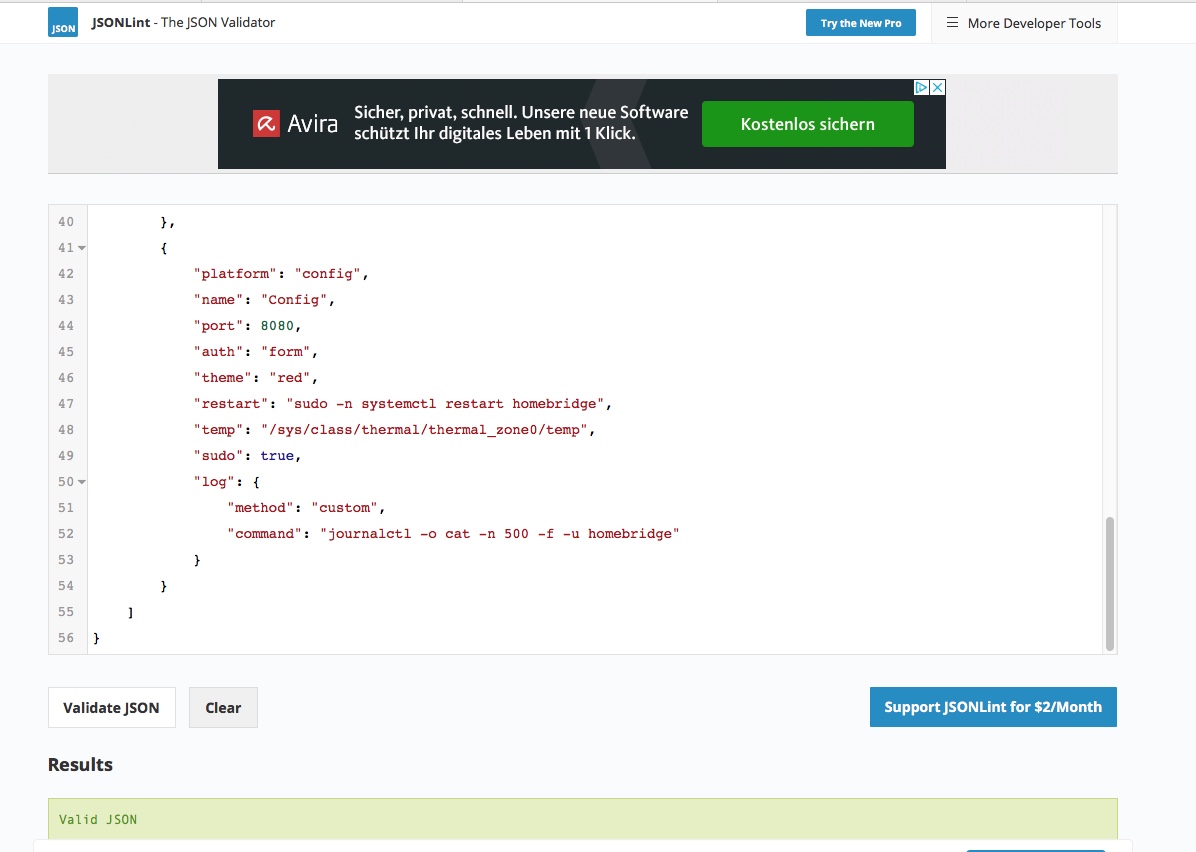Click the Avira ad text about neue Software
Viewport: 1196px width, 852px height.
coord(520,123)
